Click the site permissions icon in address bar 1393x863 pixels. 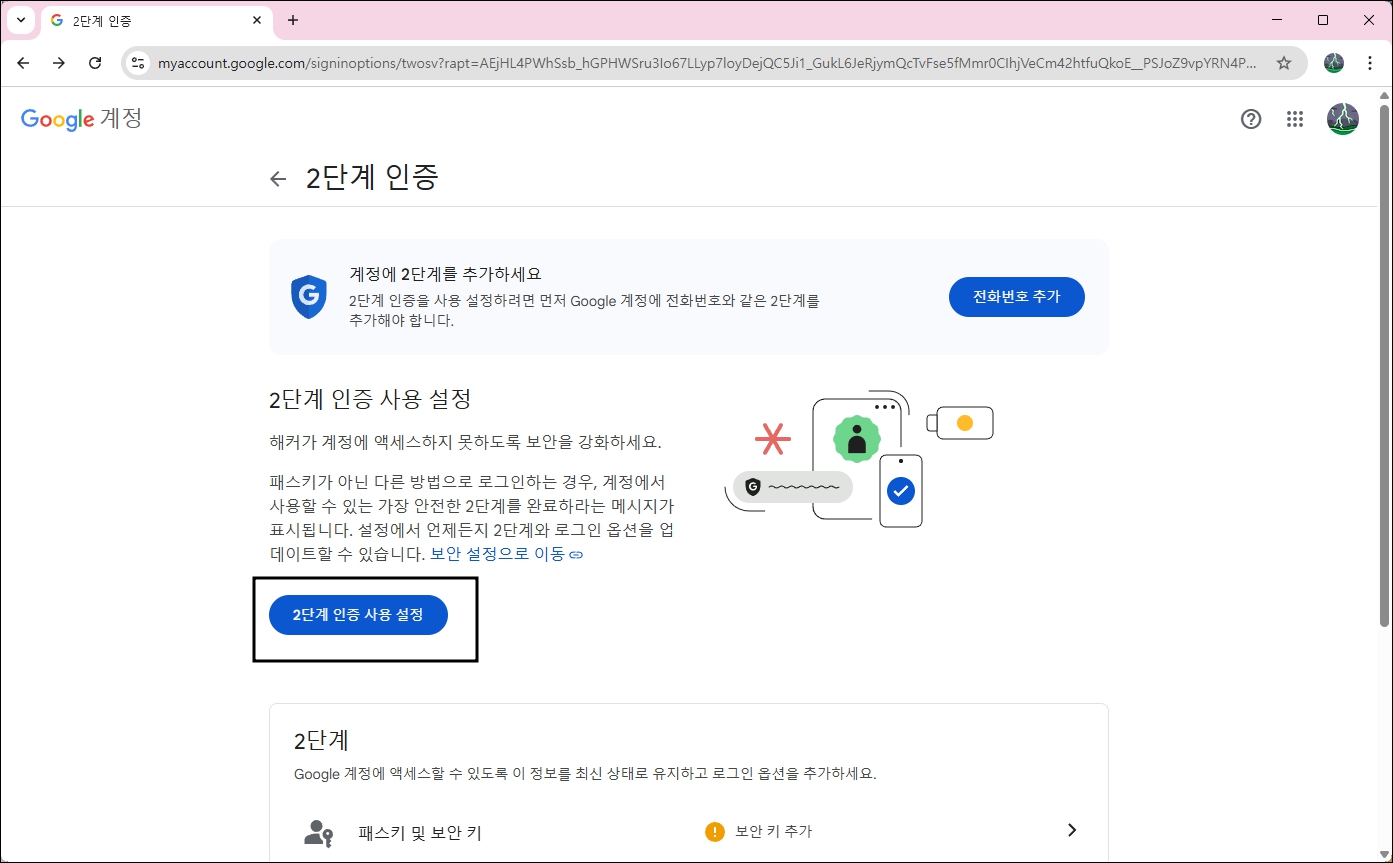coord(136,62)
